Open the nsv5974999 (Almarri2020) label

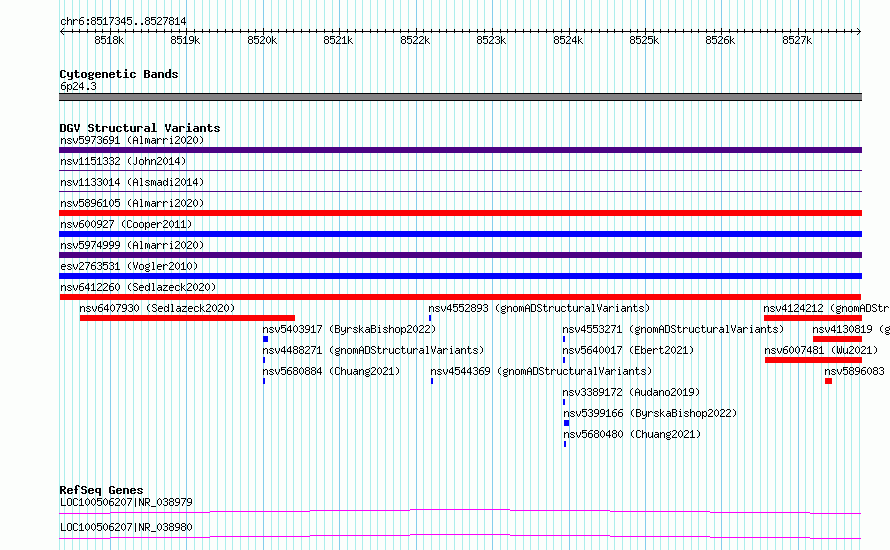tap(132, 245)
